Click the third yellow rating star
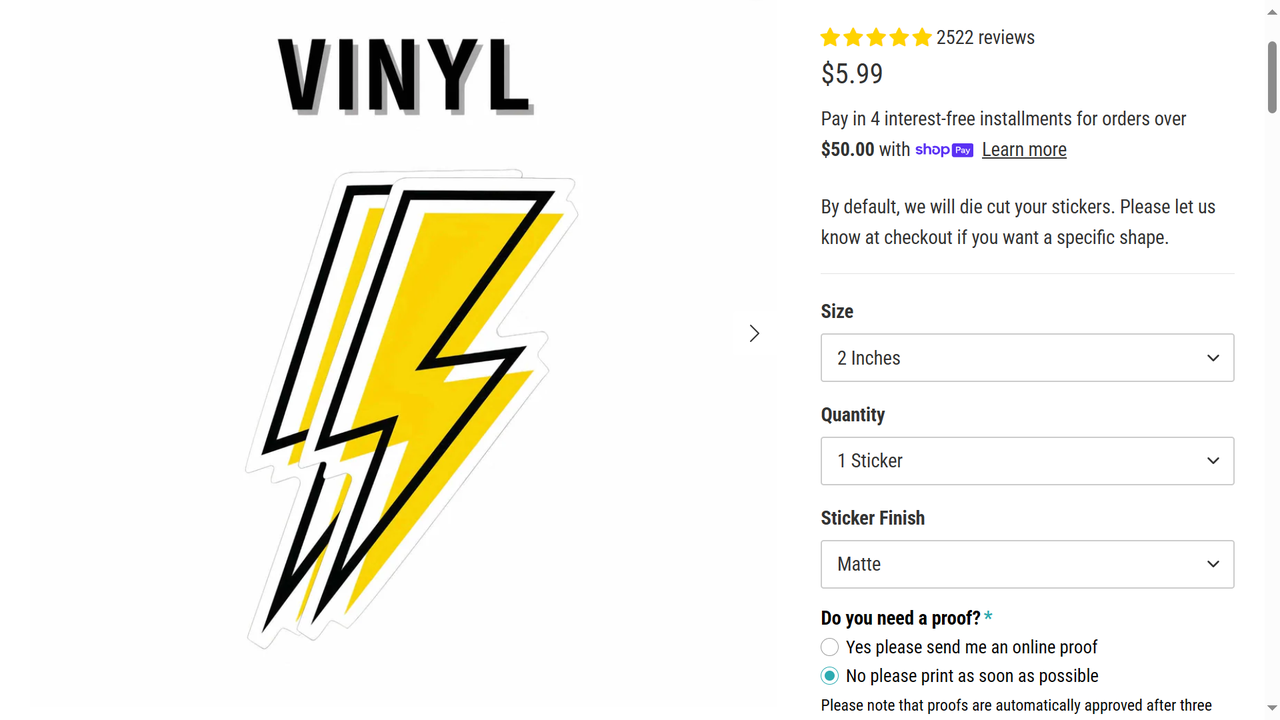The height and width of the screenshot is (720, 1280). click(x=876, y=38)
